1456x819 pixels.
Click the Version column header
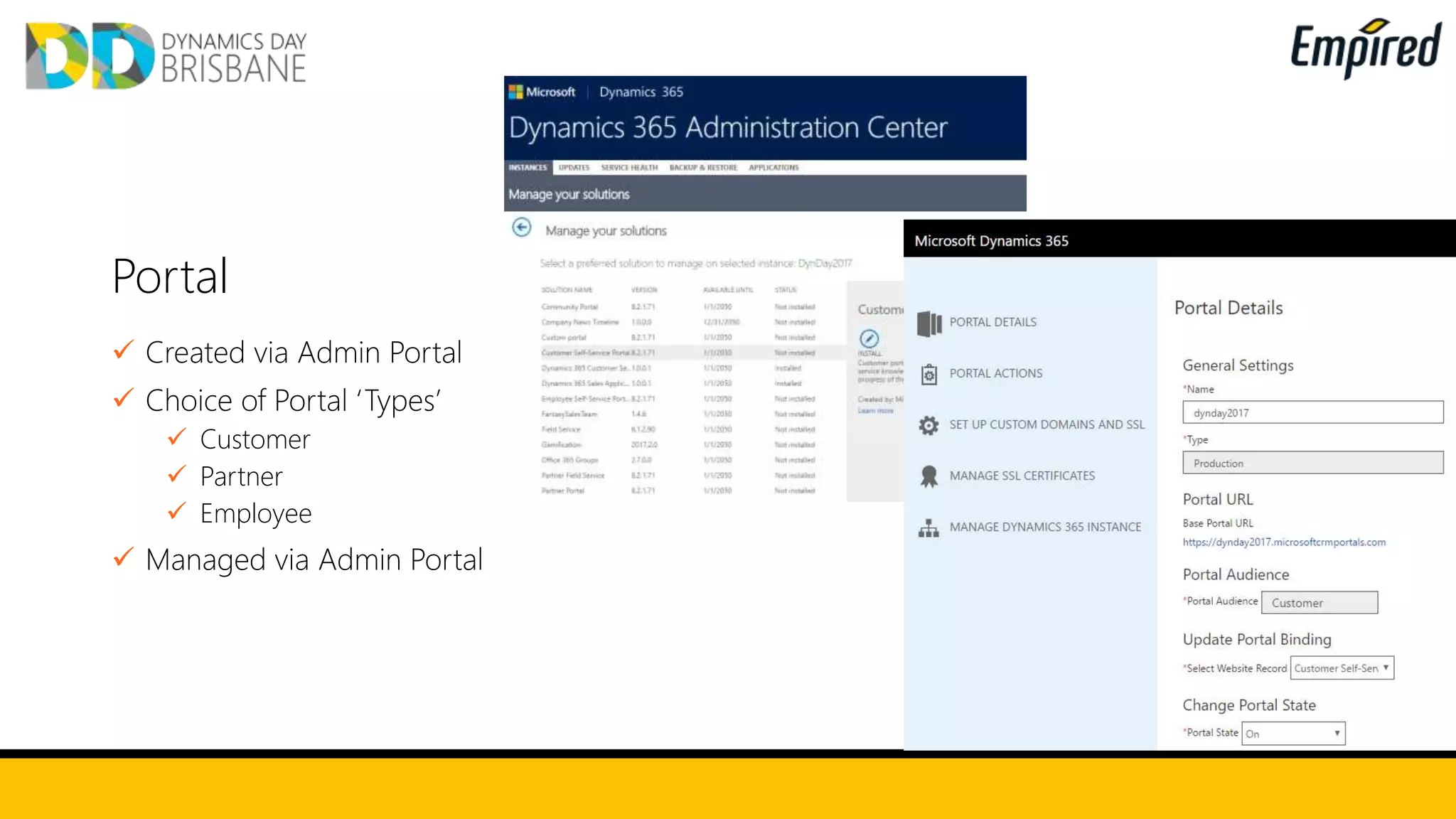644,290
